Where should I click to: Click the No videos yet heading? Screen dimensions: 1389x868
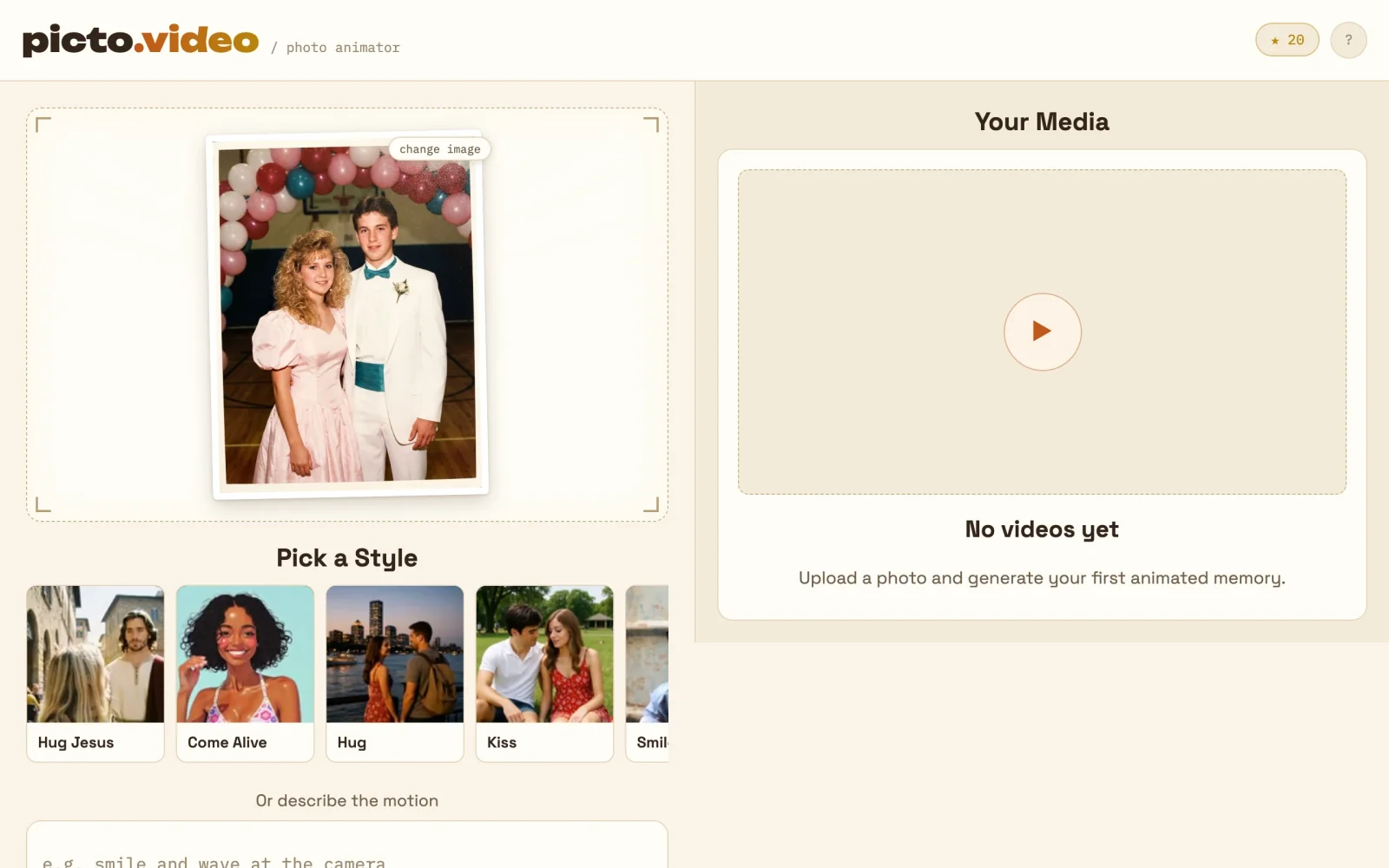pos(1042,529)
